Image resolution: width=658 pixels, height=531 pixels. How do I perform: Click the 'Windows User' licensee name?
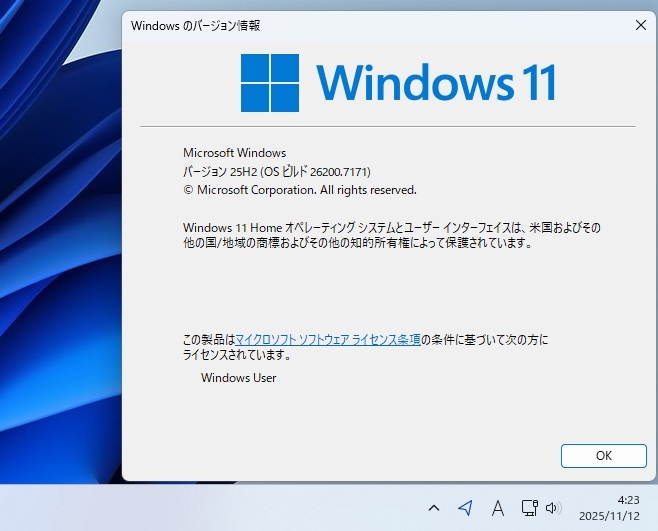tap(238, 378)
